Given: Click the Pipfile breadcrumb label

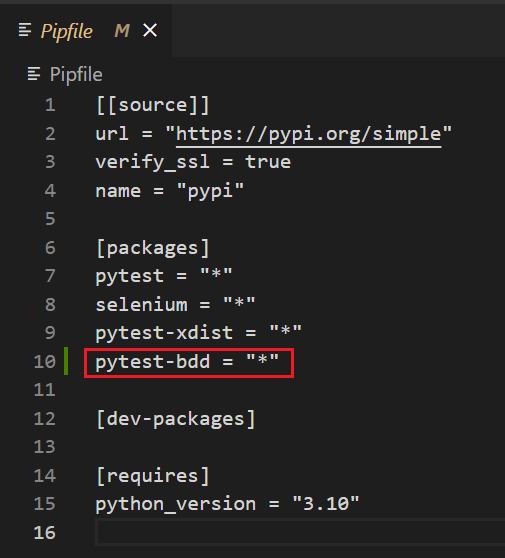Looking at the screenshot, I should tap(76, 75).
